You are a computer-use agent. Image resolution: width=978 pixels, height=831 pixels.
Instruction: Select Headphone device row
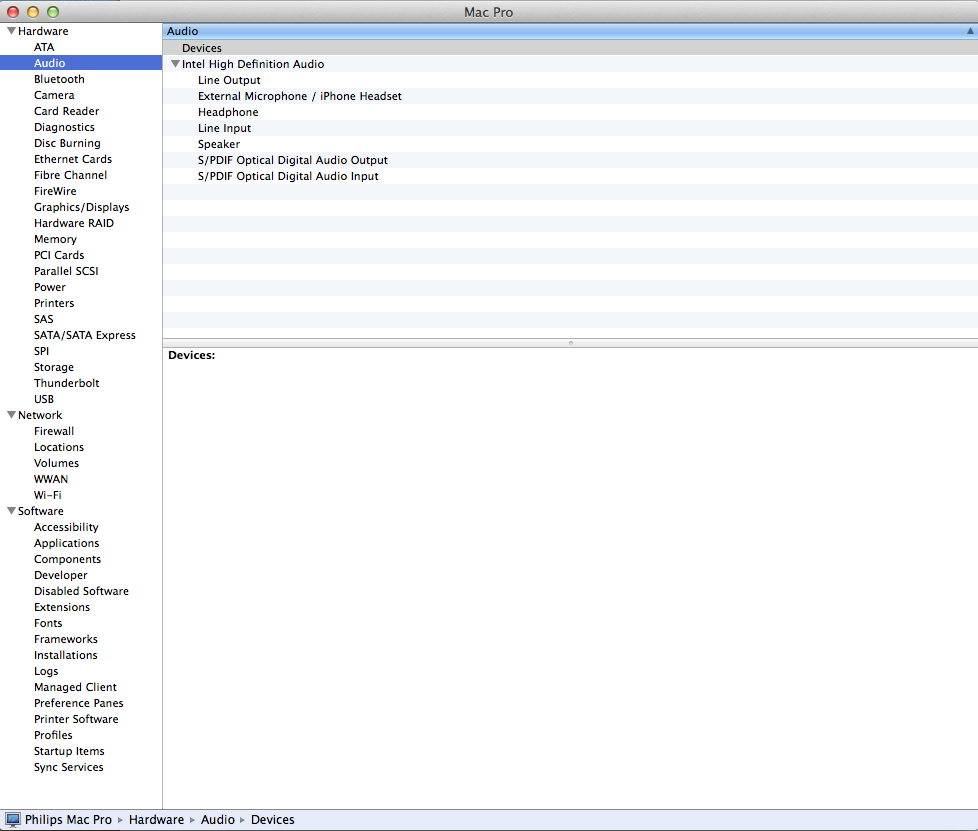point(570,112)
